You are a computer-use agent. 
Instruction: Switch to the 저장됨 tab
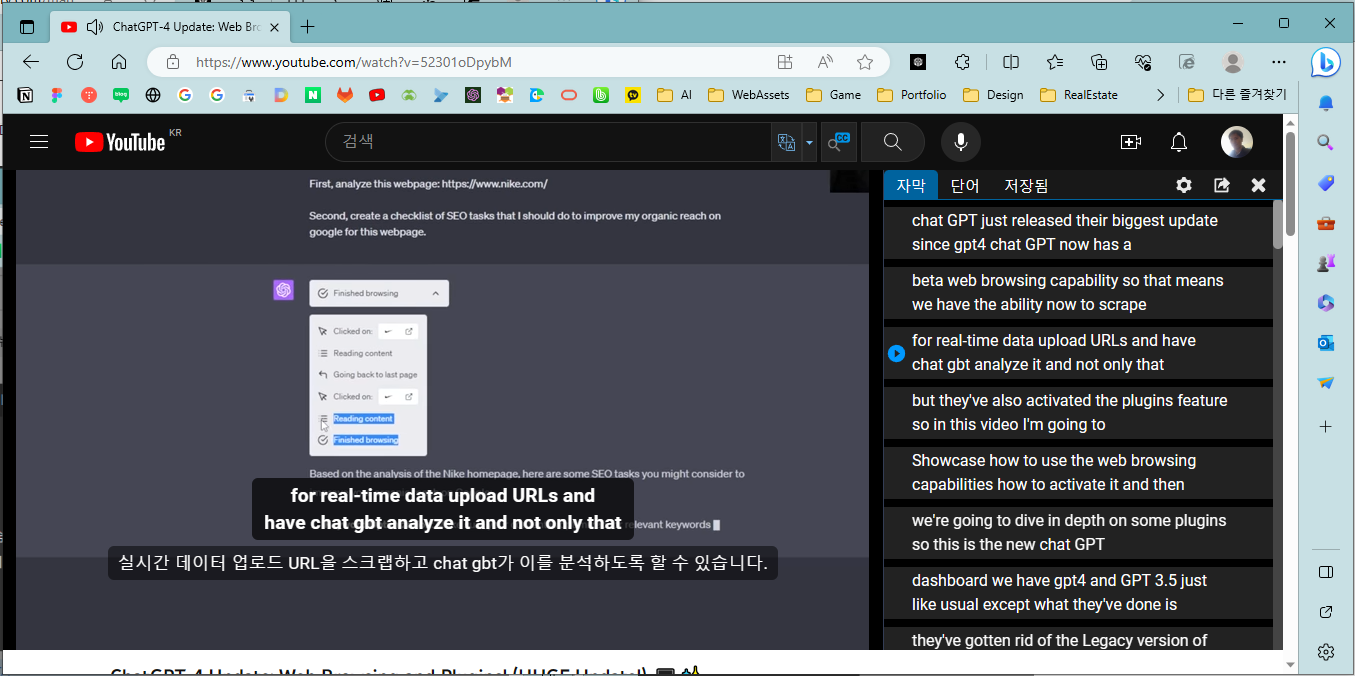click(x=1027, y=186)
